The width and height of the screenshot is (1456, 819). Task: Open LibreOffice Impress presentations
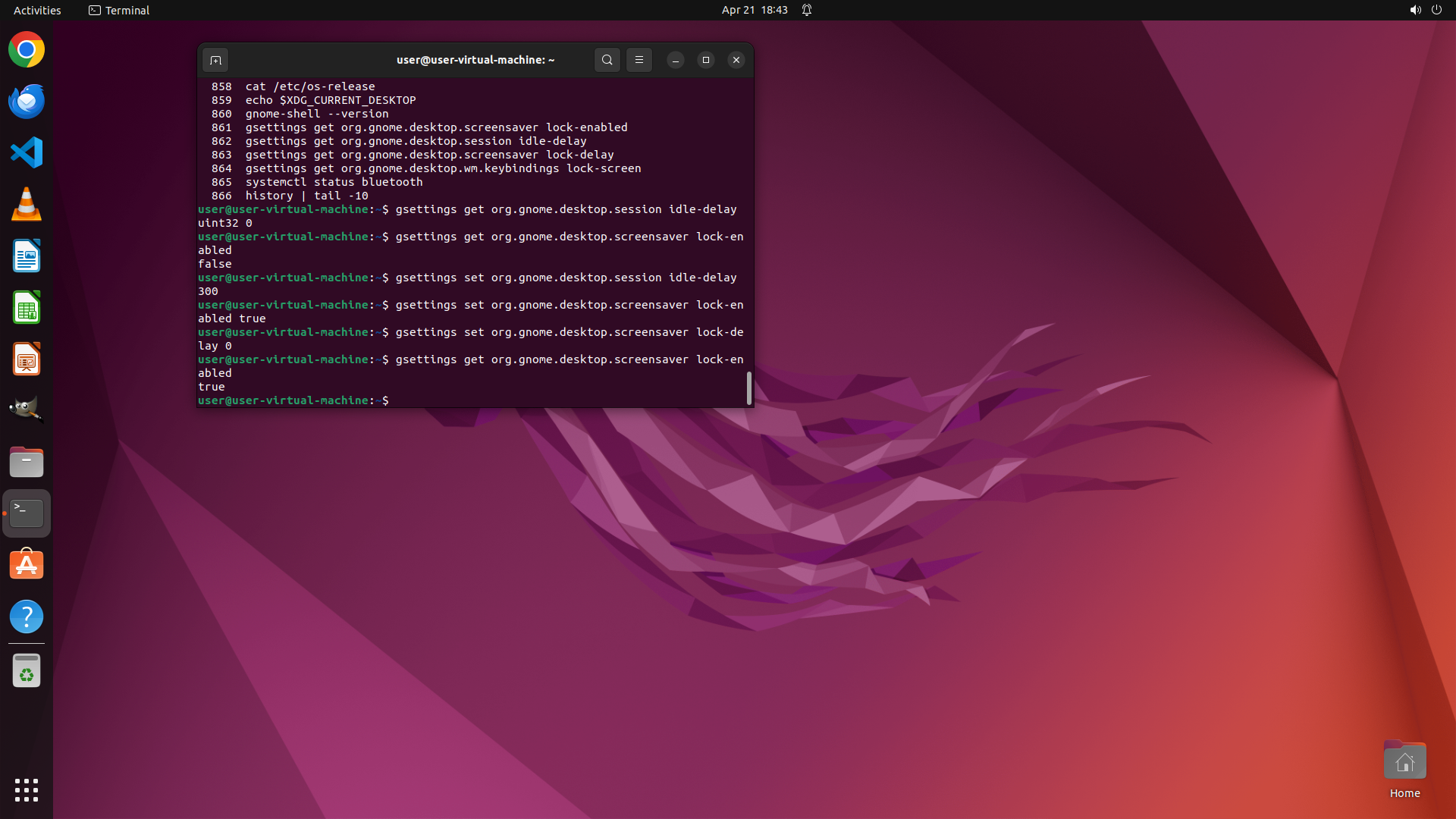point(27,359)
